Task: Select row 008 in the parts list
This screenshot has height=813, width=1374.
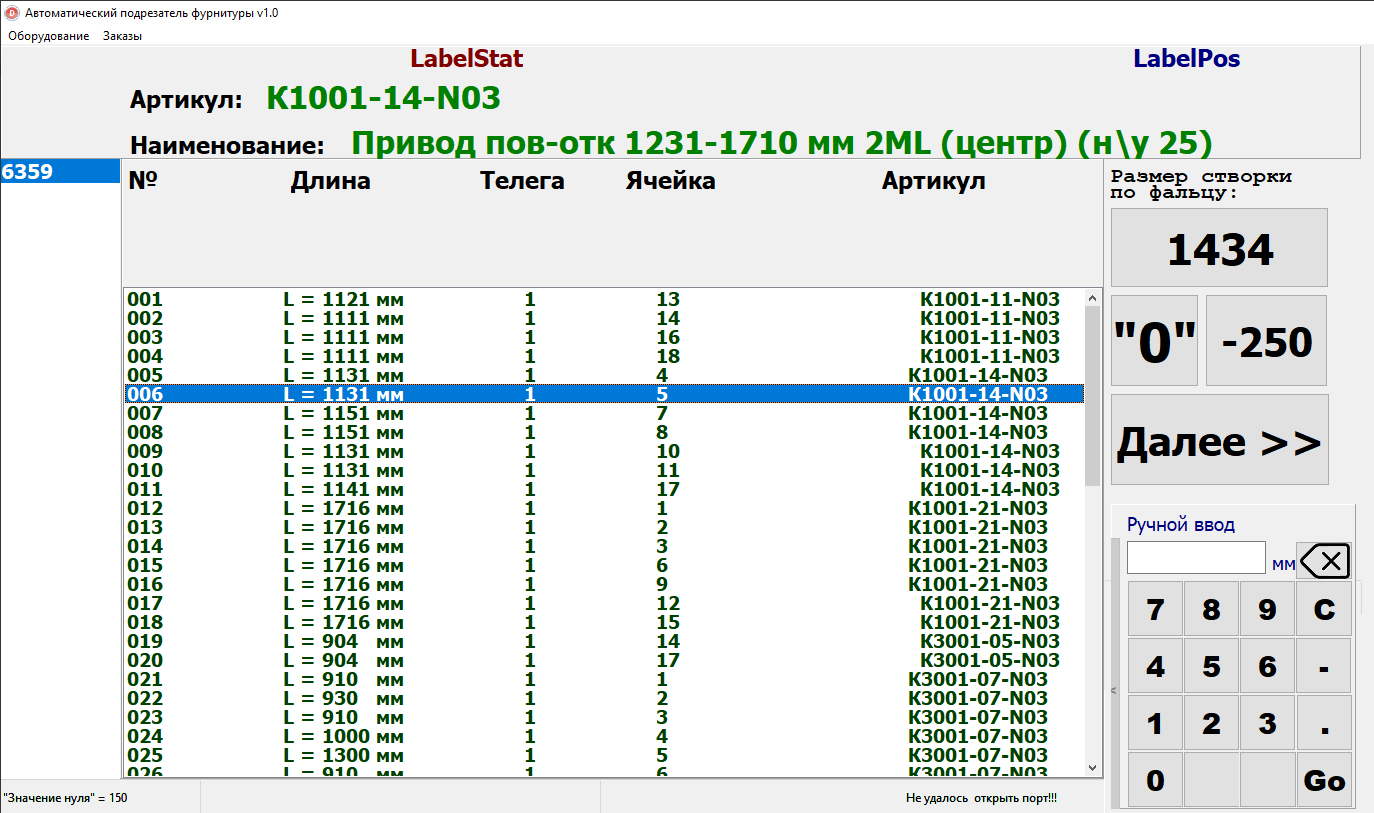Action: coord(604,432)
